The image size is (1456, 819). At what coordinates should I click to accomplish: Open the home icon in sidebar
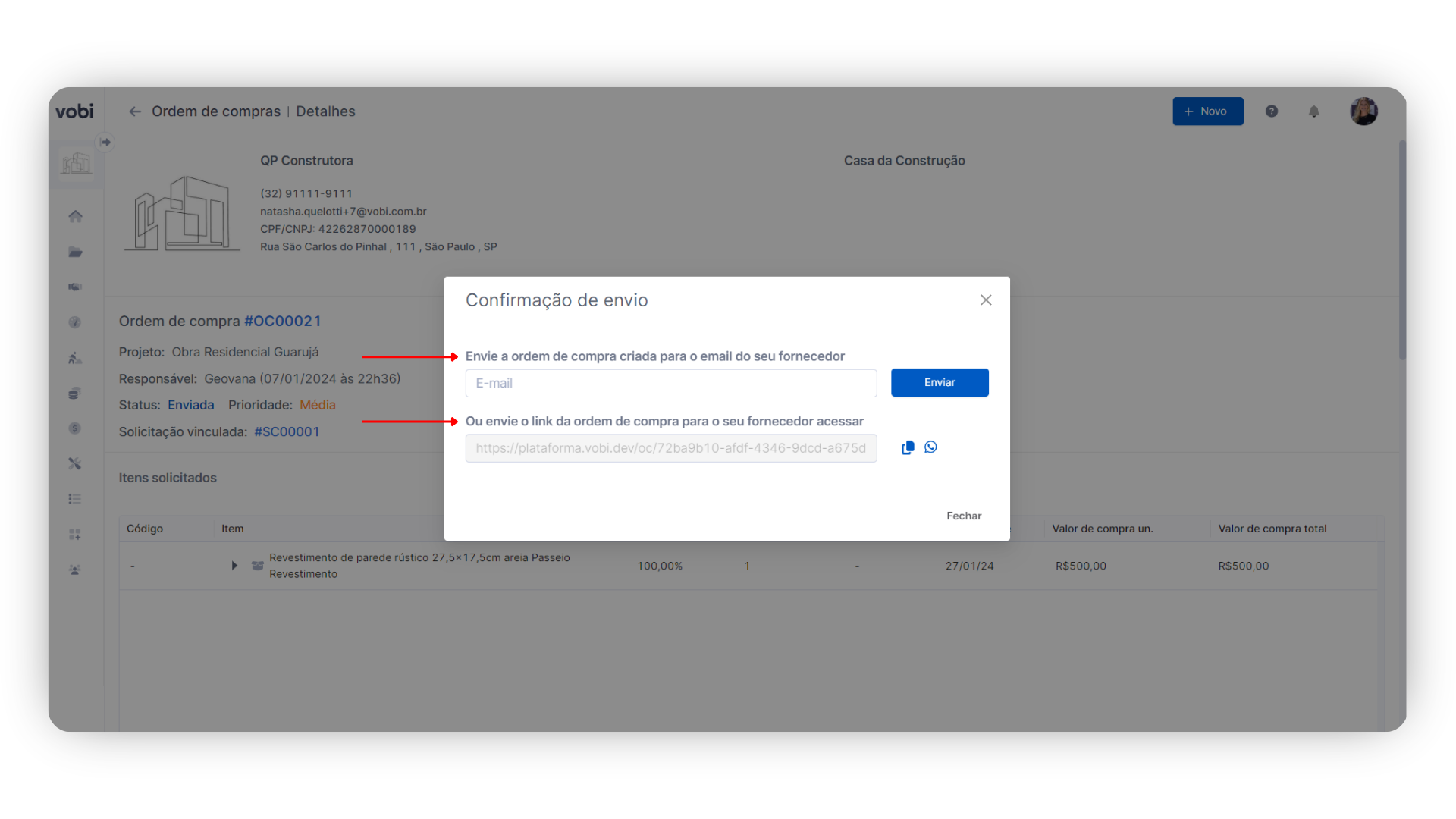click(x=75, y=217)
